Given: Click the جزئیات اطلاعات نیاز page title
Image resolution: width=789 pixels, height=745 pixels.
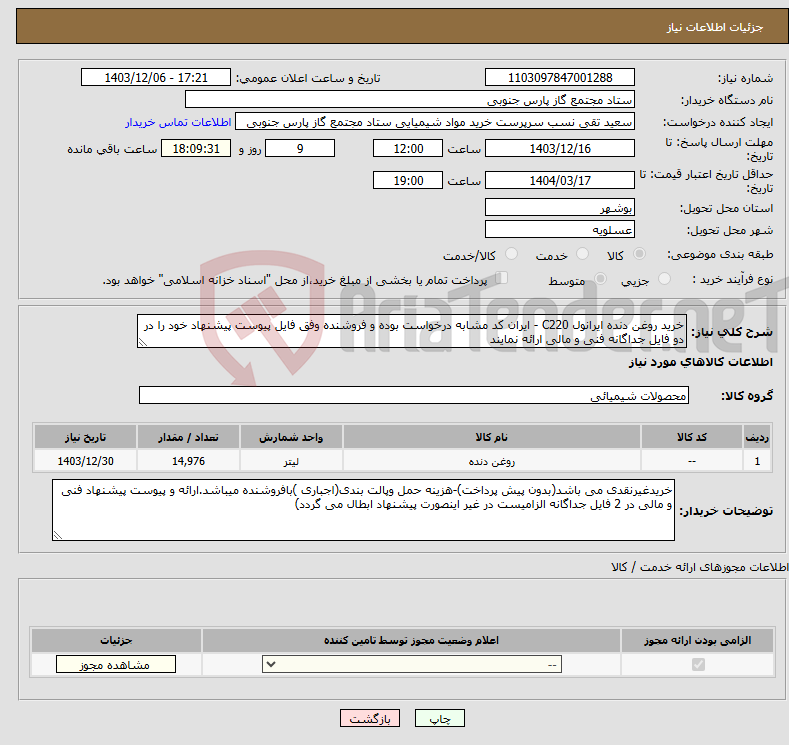Looking at the screenshot, I should click(x=715, y=27).
